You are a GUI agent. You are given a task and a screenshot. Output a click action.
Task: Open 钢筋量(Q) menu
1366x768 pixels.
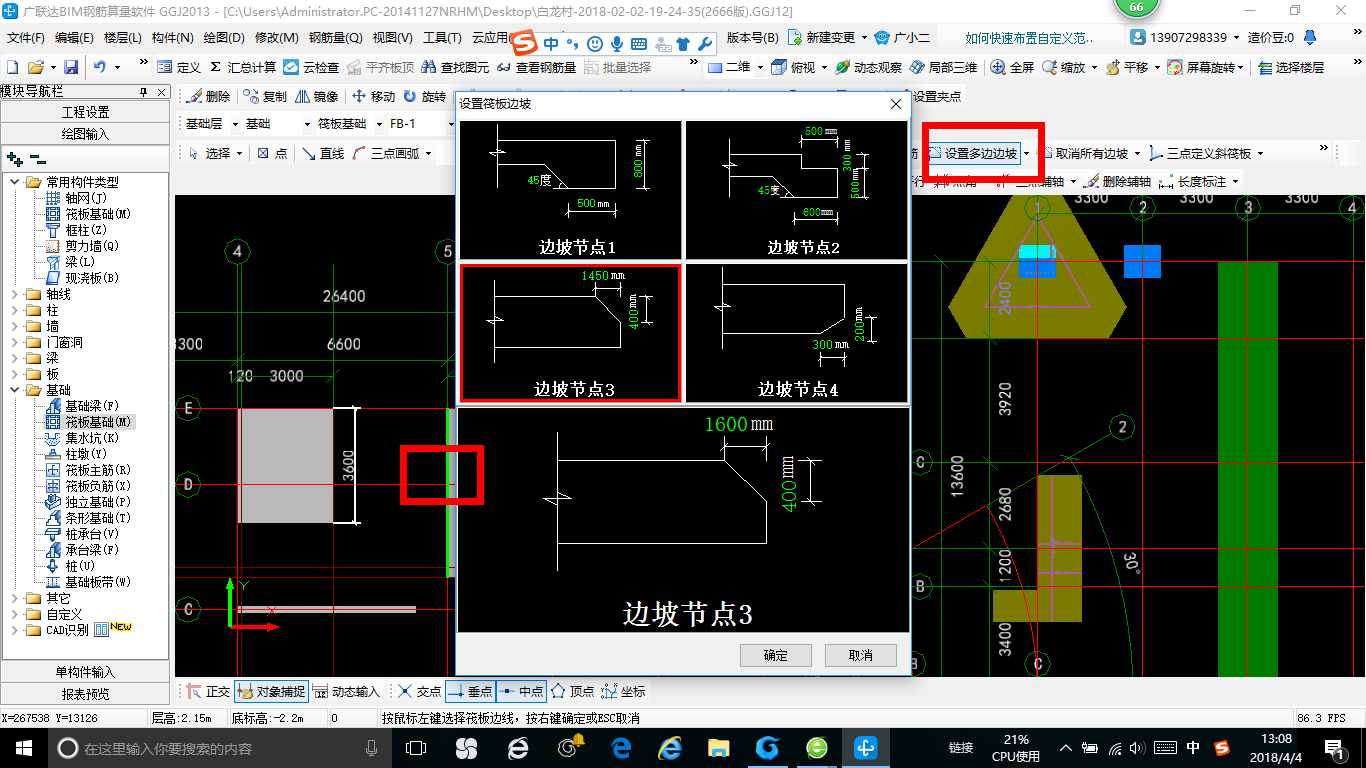(335, 38)
